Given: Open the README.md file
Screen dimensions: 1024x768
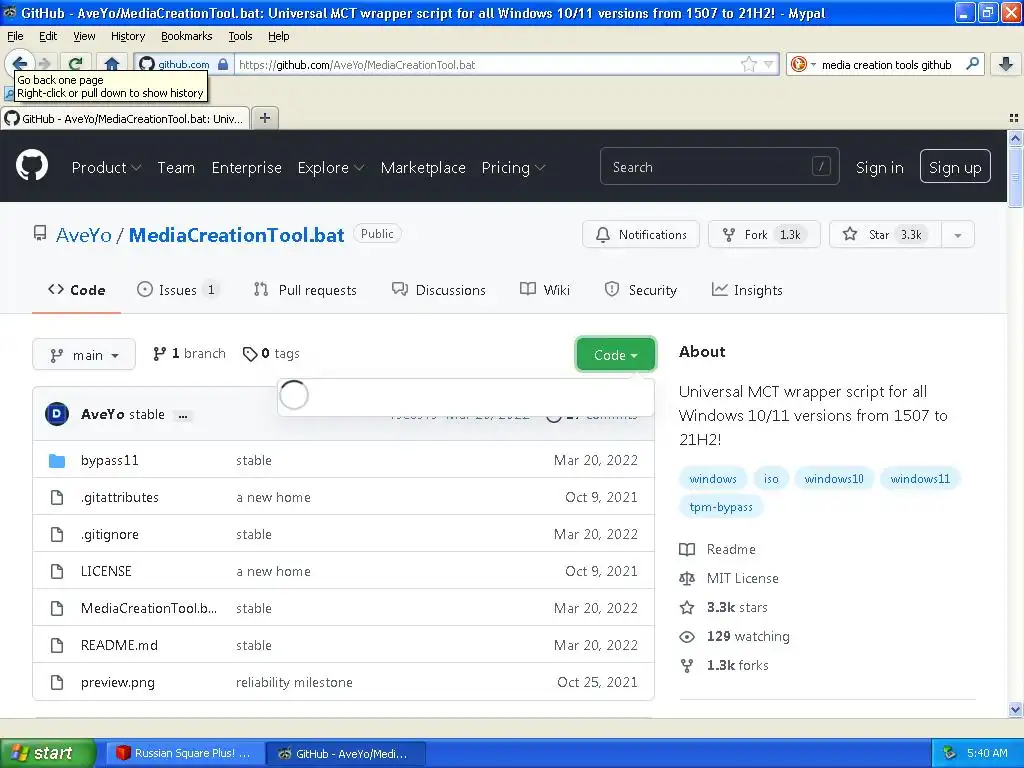Looking at the screenshot, I should [119, 645].
